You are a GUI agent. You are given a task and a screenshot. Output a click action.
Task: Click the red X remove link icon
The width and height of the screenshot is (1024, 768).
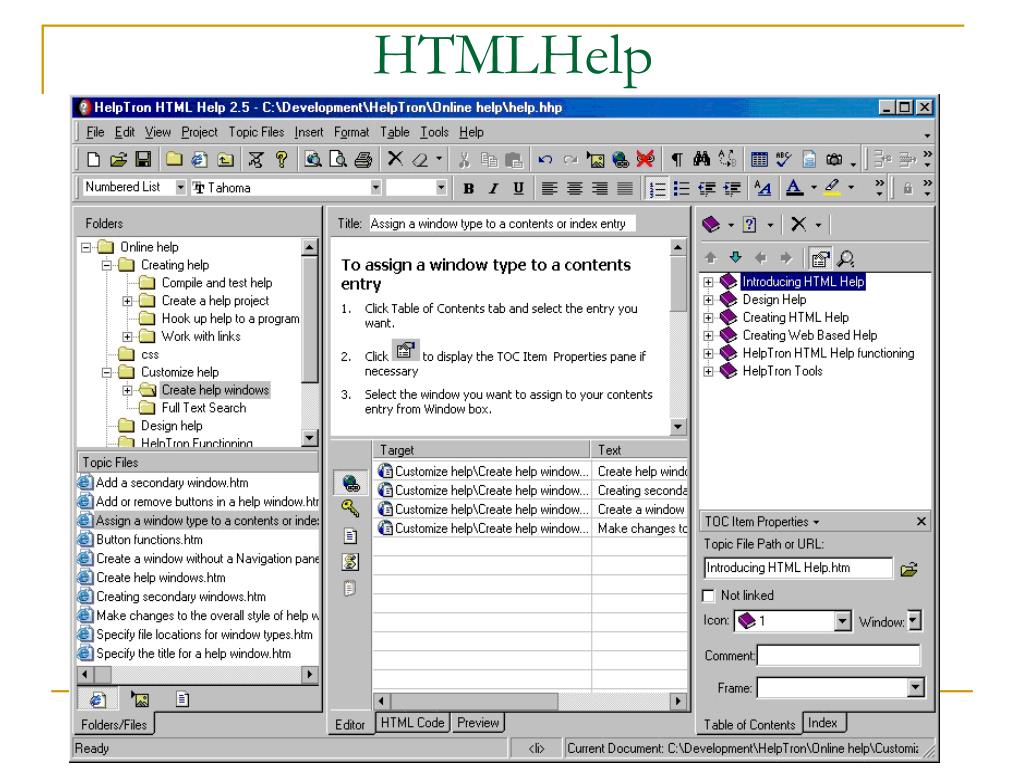(x=645, y=159)
